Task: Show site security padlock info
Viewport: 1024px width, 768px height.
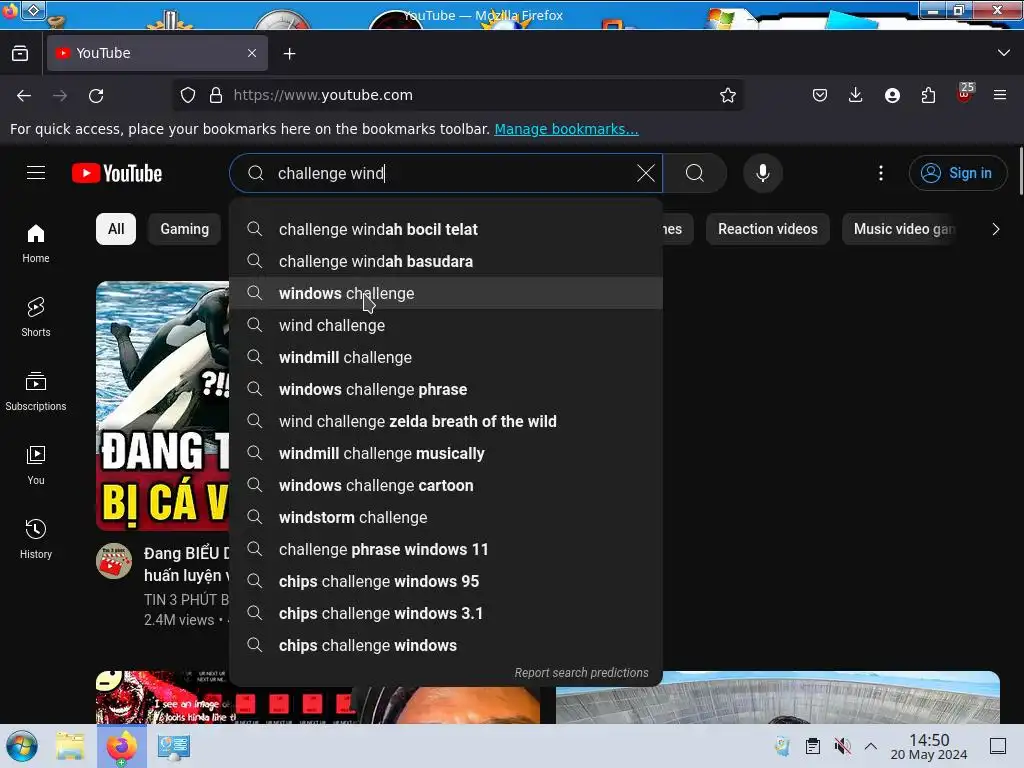Action: (x=216, y=95)
